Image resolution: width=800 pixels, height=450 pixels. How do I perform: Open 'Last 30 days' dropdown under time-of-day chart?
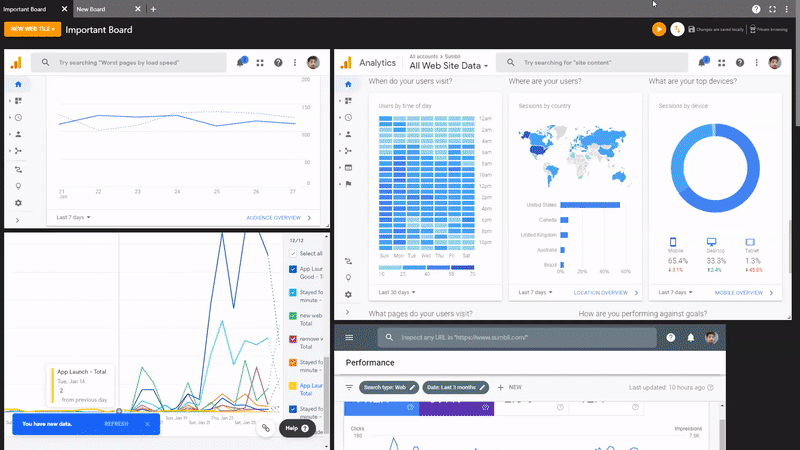tap(397, 293)
